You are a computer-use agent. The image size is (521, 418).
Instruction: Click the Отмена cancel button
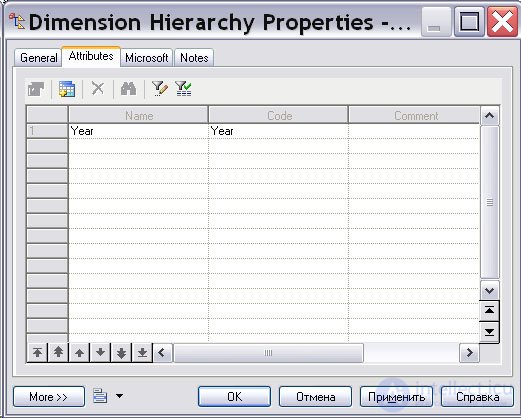(x=315, y=397)
